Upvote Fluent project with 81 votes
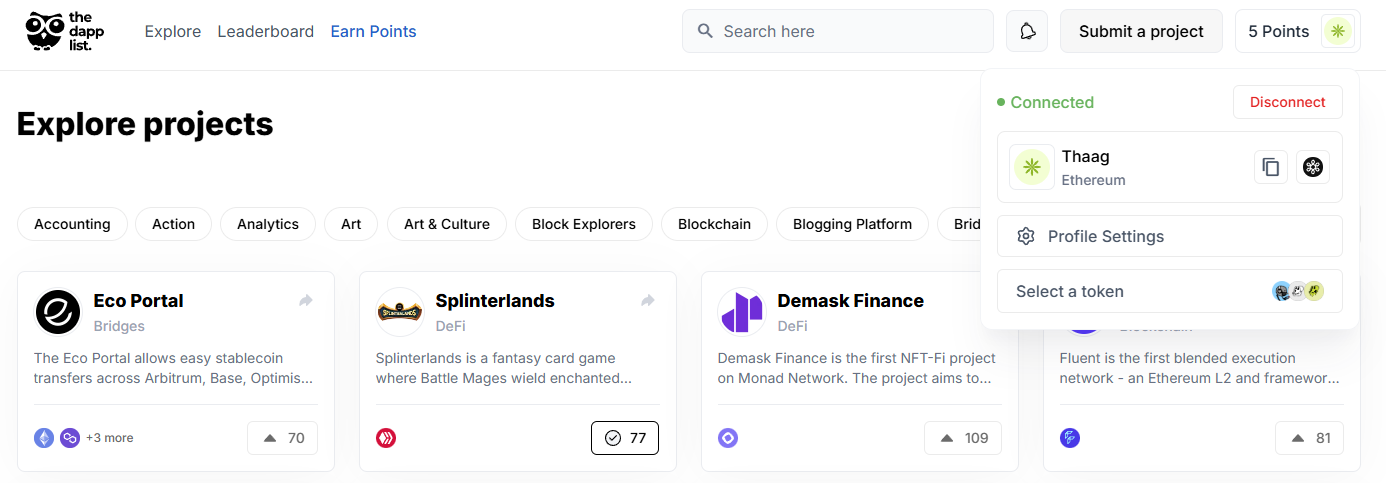The image size is (1386, 483). (x=1309, y=438)
